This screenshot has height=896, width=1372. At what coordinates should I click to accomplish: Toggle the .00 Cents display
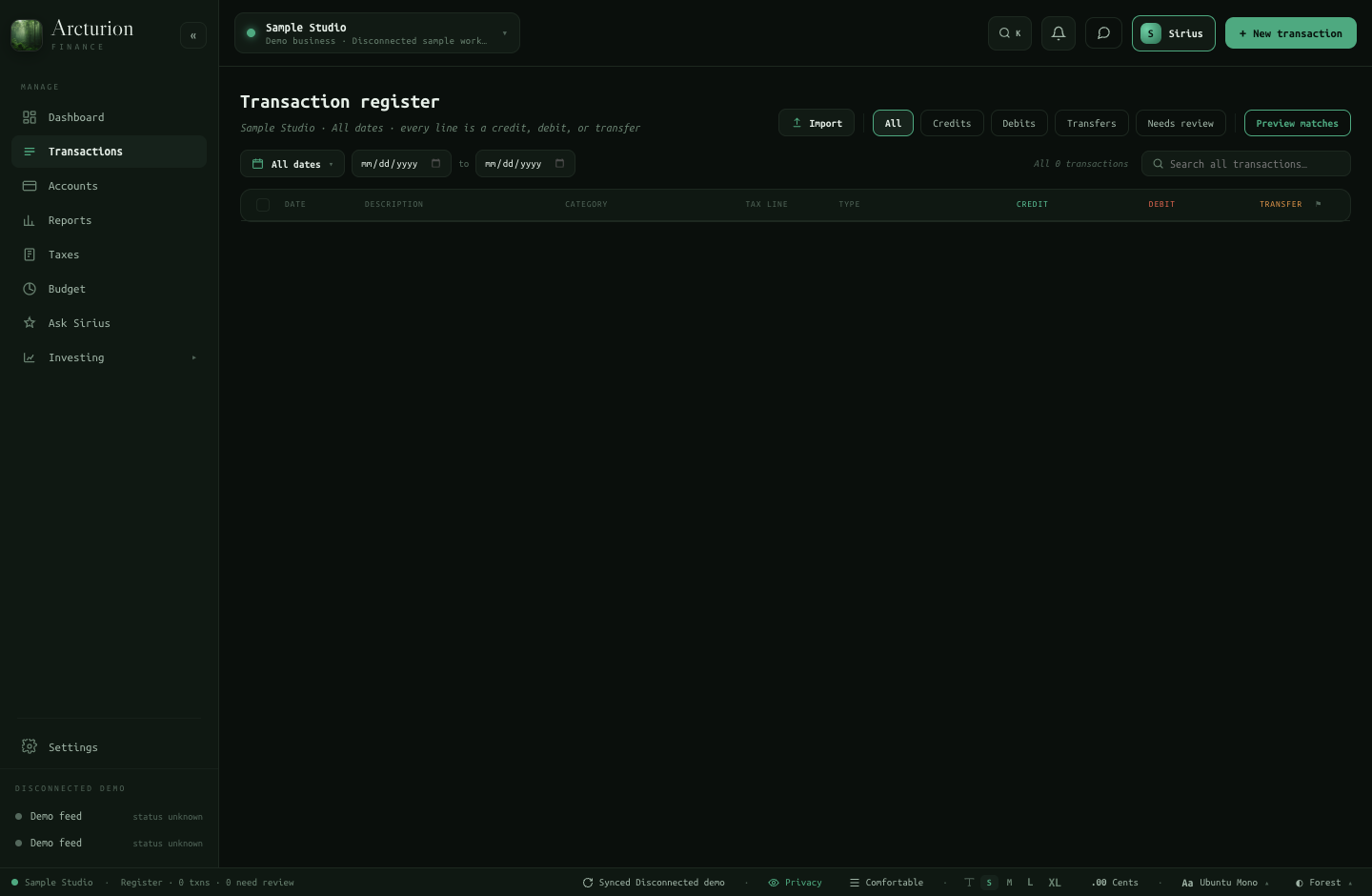click(1115, 883)
